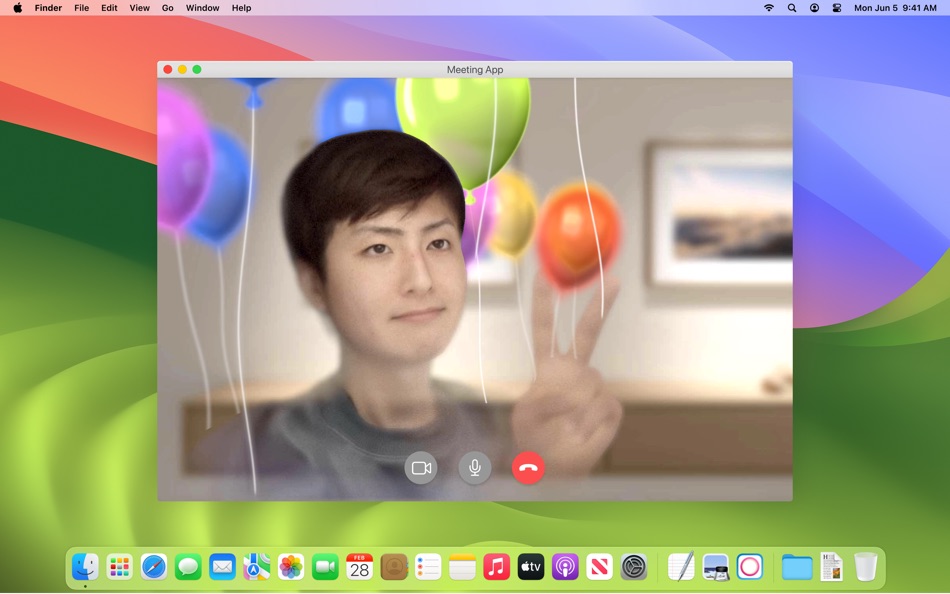Hang up the call with the red button
The height and width of the screenshot is (594, 950).
529,467
